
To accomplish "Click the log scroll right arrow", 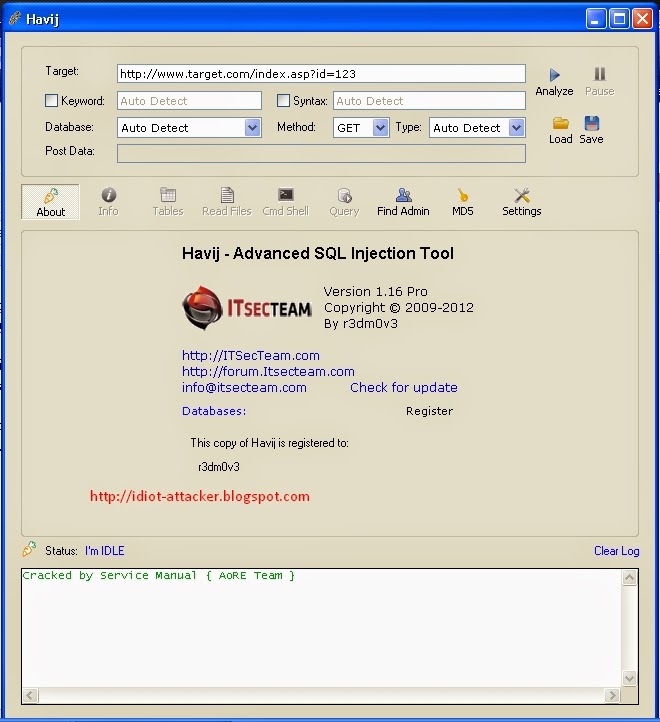I will point(612,695).
